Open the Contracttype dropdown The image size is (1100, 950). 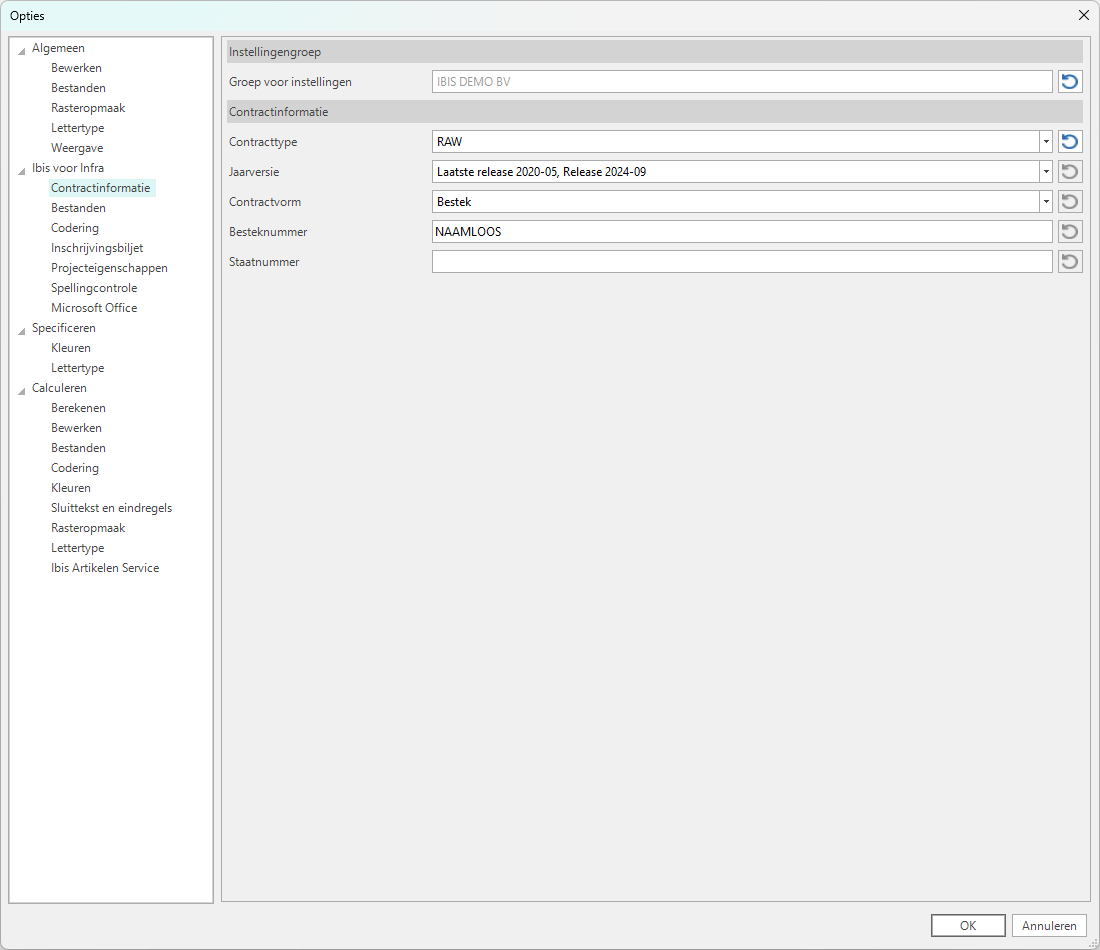1046,142
